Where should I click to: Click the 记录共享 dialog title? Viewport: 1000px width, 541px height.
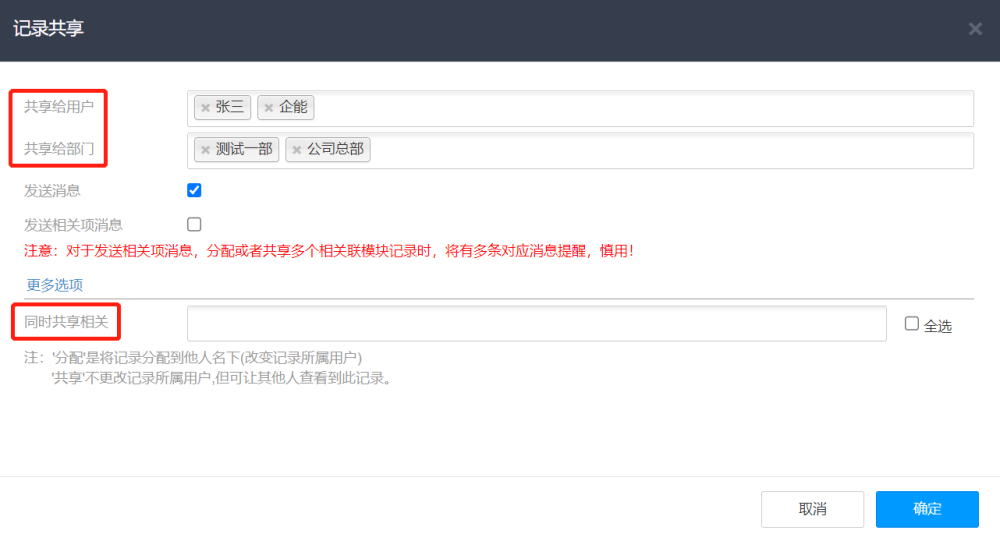[x=48, y=29]
